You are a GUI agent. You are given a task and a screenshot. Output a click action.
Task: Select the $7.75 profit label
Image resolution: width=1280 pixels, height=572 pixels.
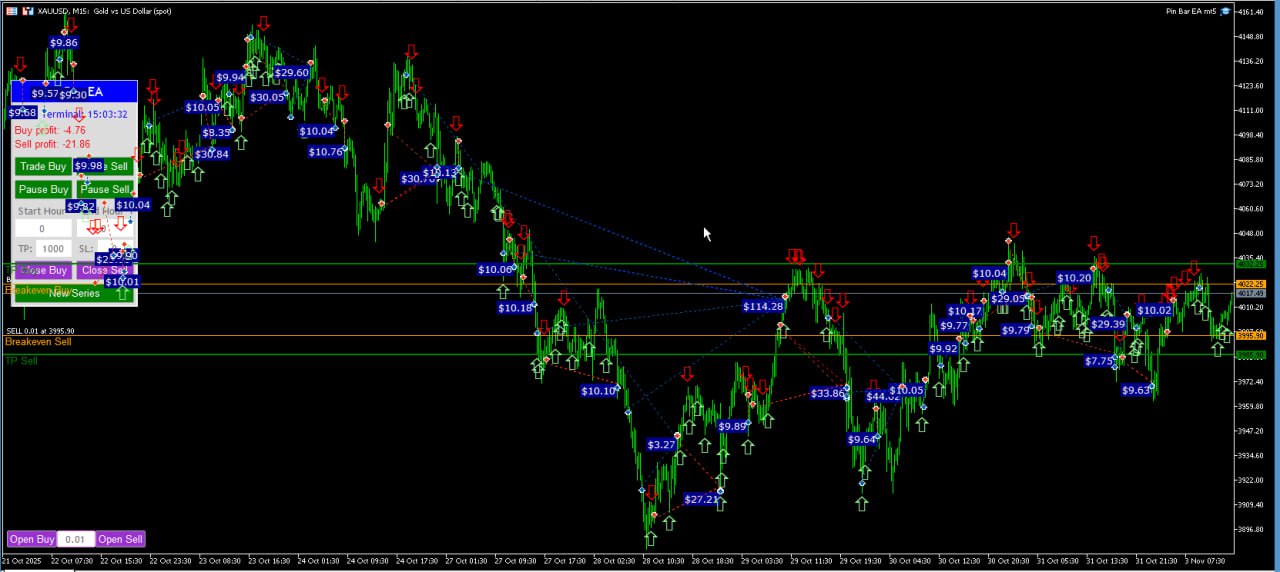pos(1099,361)
